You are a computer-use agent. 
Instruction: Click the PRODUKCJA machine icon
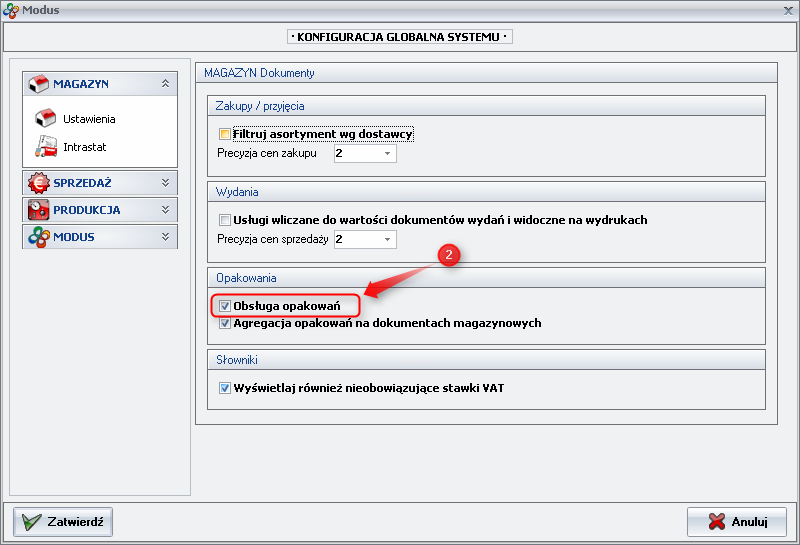(39, 210)
